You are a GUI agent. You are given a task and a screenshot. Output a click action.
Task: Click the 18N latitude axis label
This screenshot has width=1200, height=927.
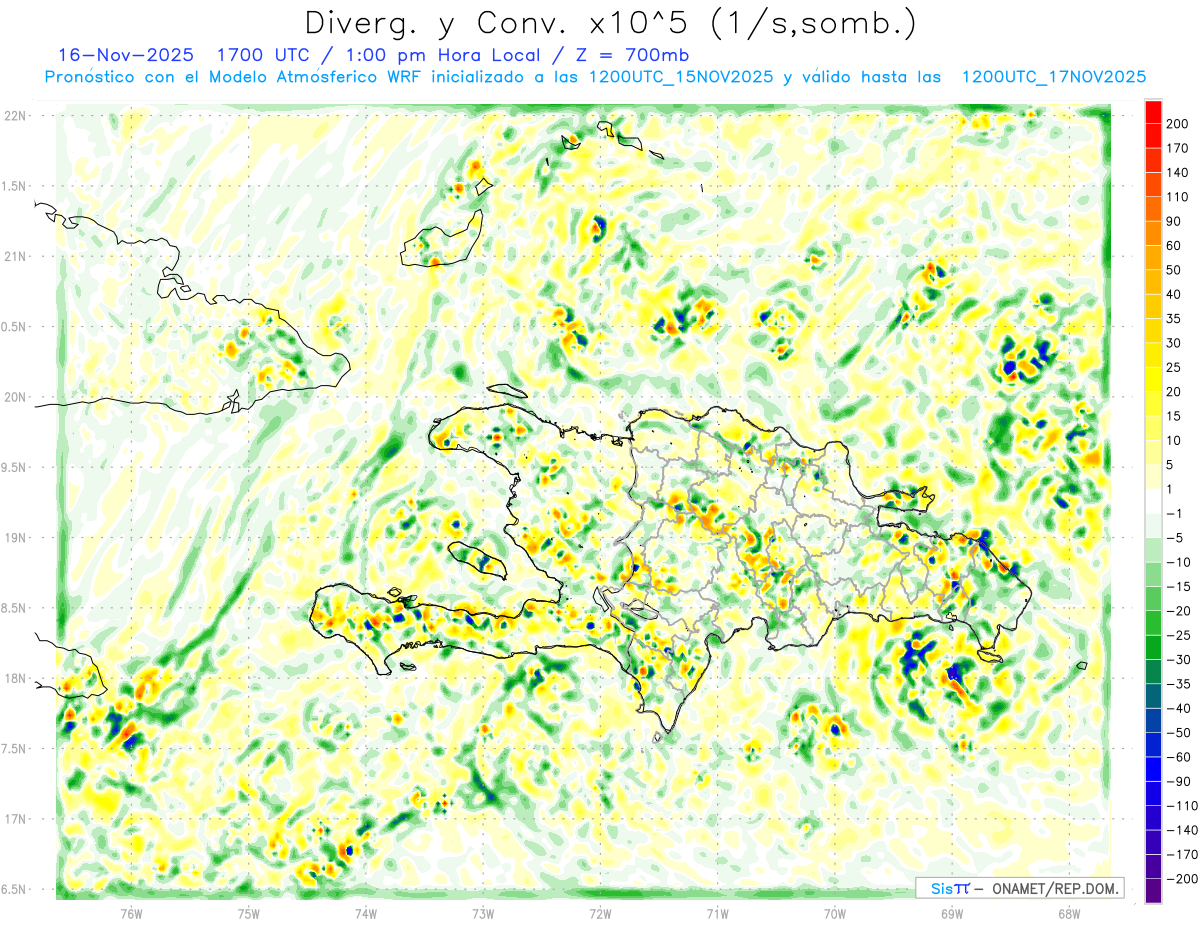point(15,679)
